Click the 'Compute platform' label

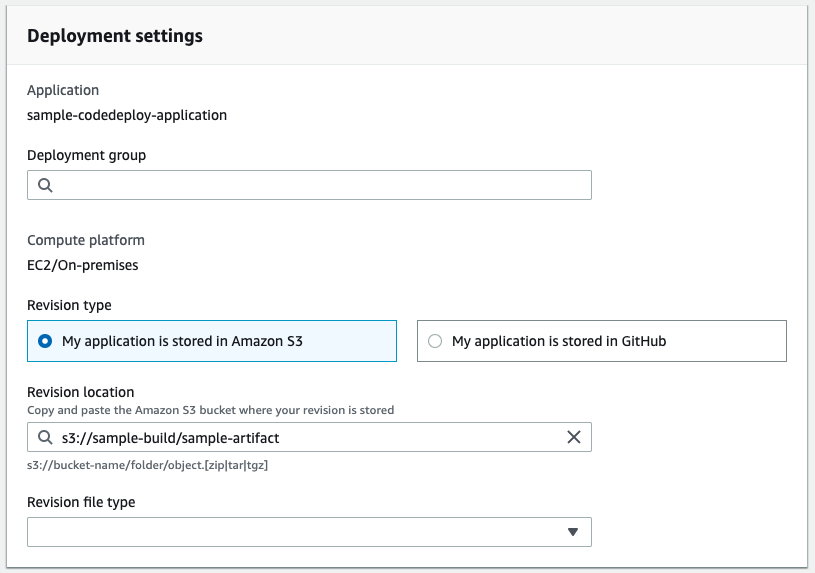[86, 240]
